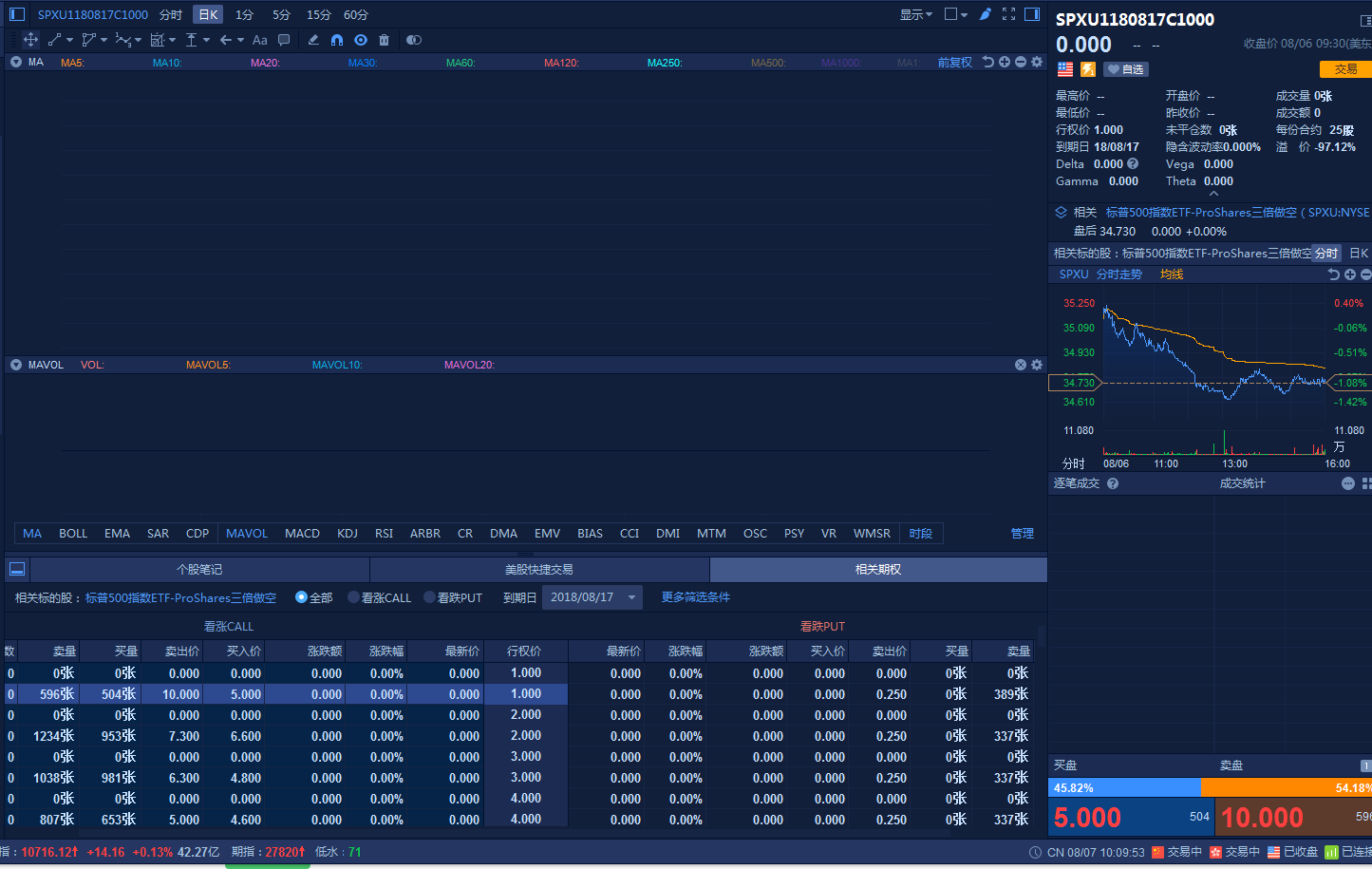Screen dimensions: 1372x869
Task: Select the eraser tool in drawing toolbar
Action: point(313,40)
